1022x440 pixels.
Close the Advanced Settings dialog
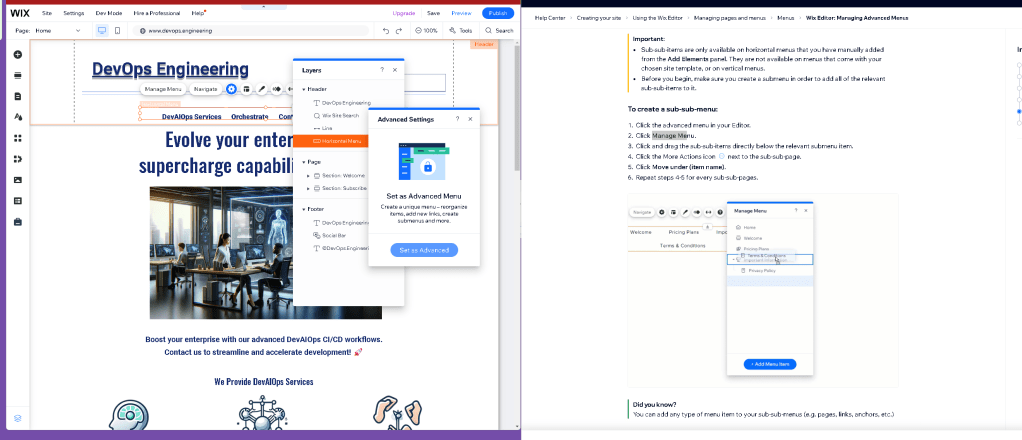[470, 119]
